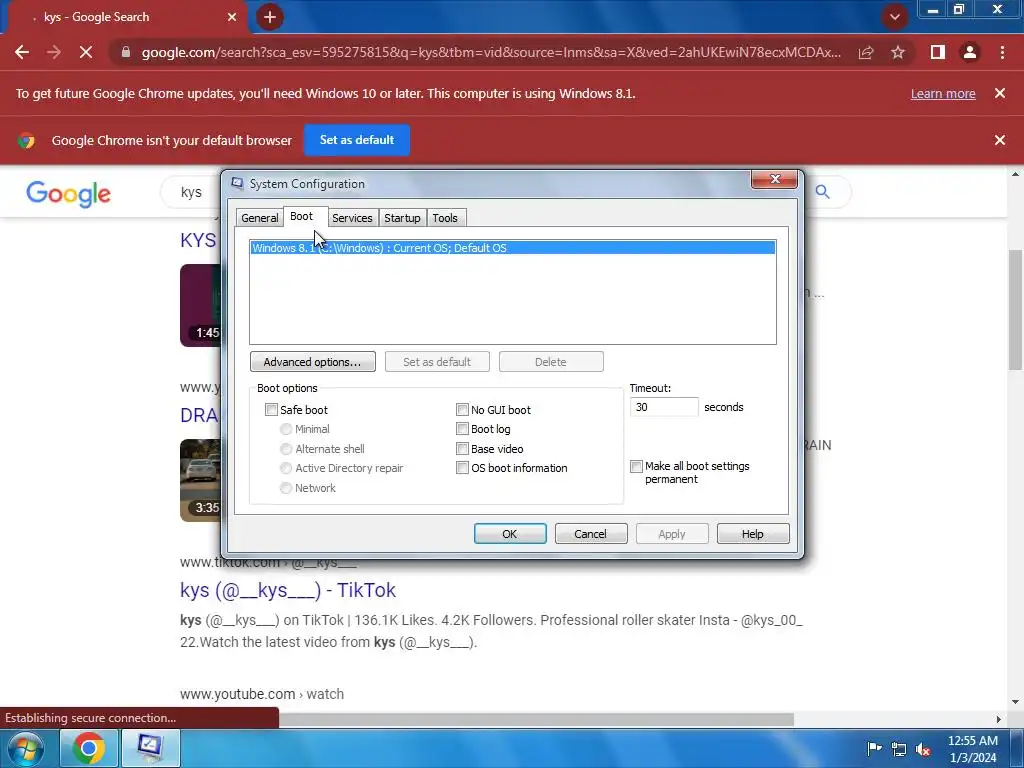Screen dimensions: 1024x768
Task: Open a new Chrome tab
Action: (270, 17)
